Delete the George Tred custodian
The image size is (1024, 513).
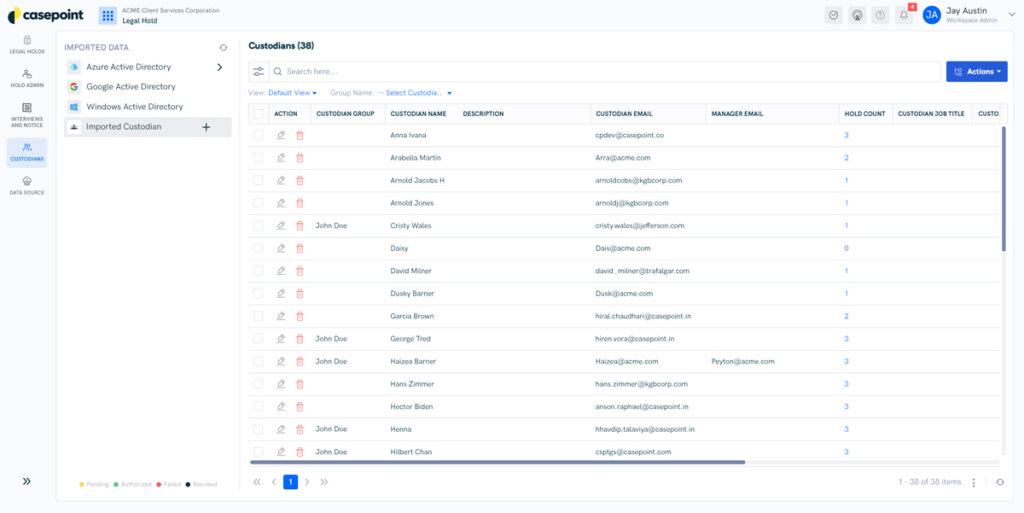click(x=300, y=339)
